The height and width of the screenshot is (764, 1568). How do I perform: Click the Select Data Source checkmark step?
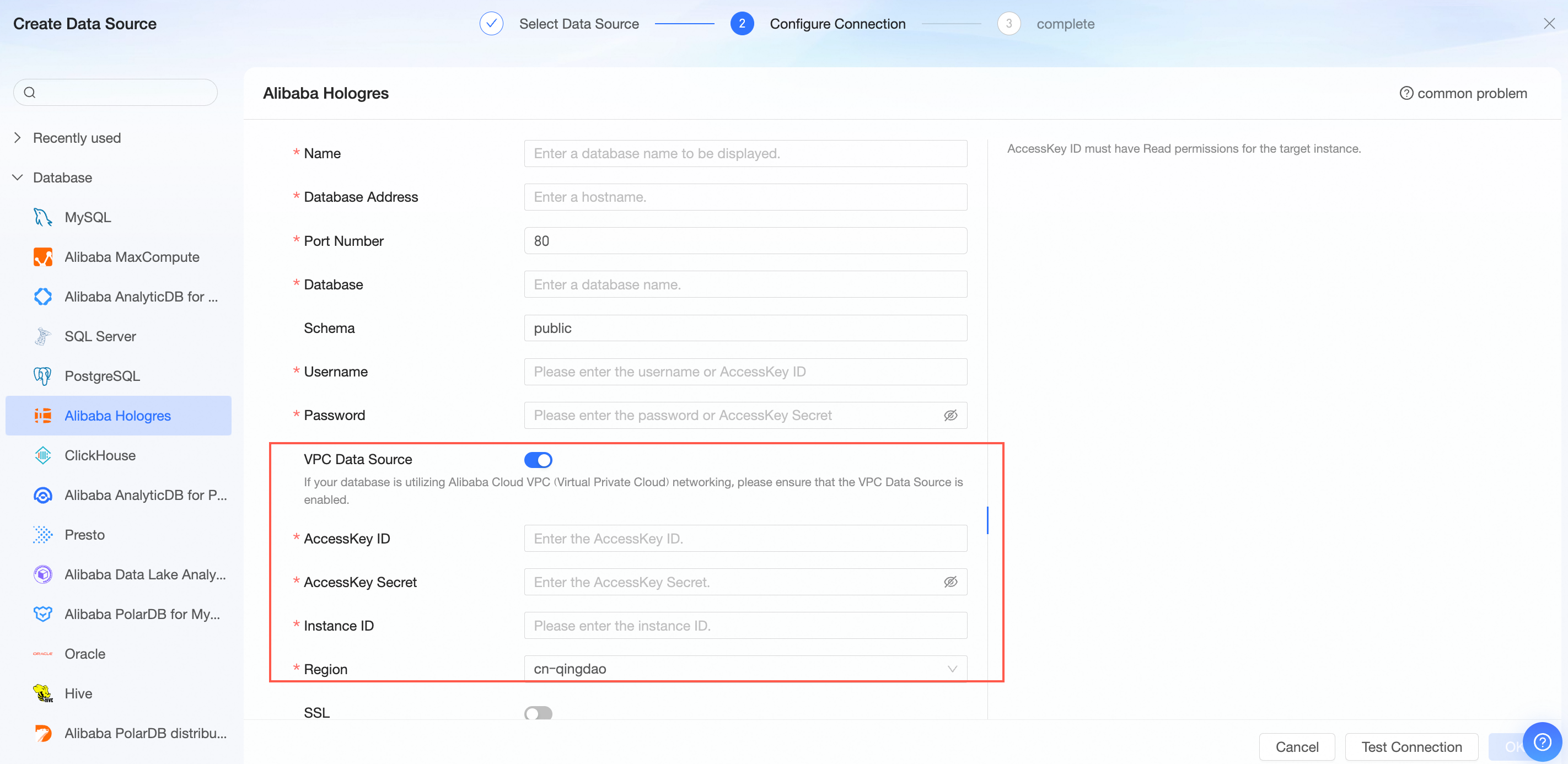(x=491, y=24)
